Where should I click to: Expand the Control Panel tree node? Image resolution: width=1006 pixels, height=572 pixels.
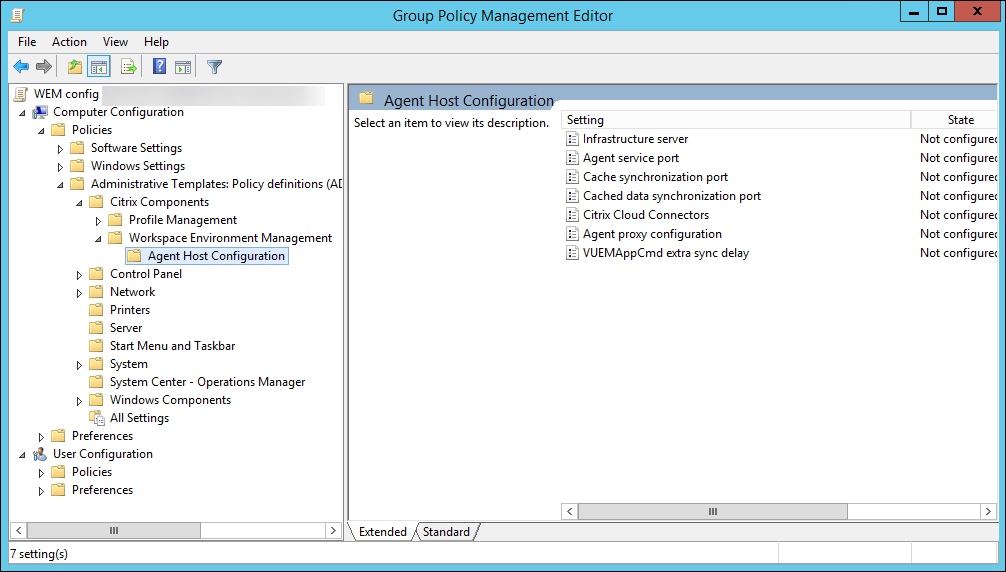click(79, 274)
